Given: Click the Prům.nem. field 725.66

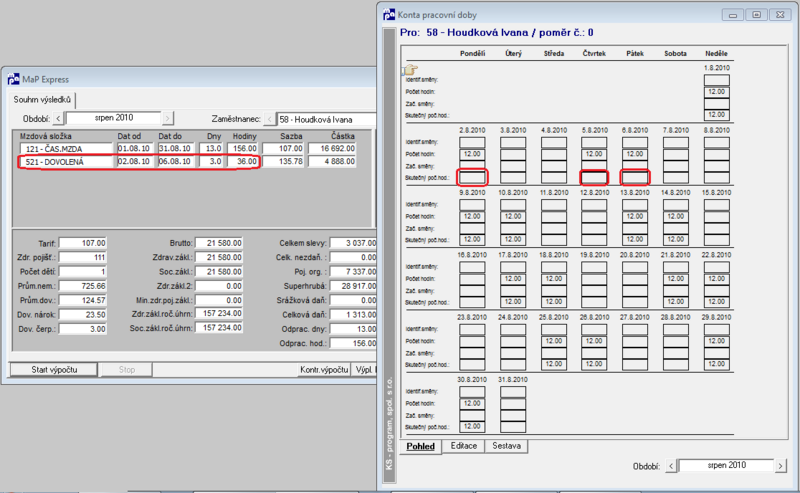Looking at the screenshot, I should [83, 286].
